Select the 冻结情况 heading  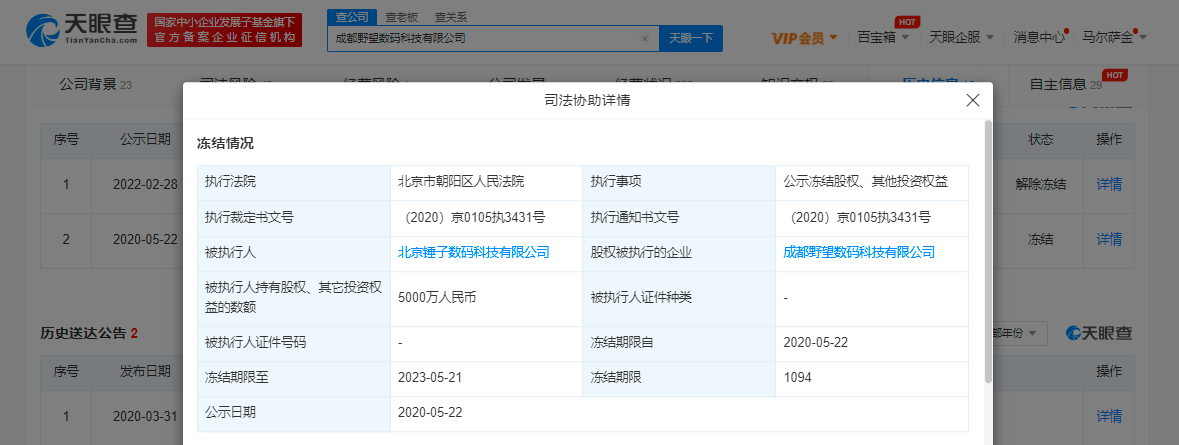[225, 143]
